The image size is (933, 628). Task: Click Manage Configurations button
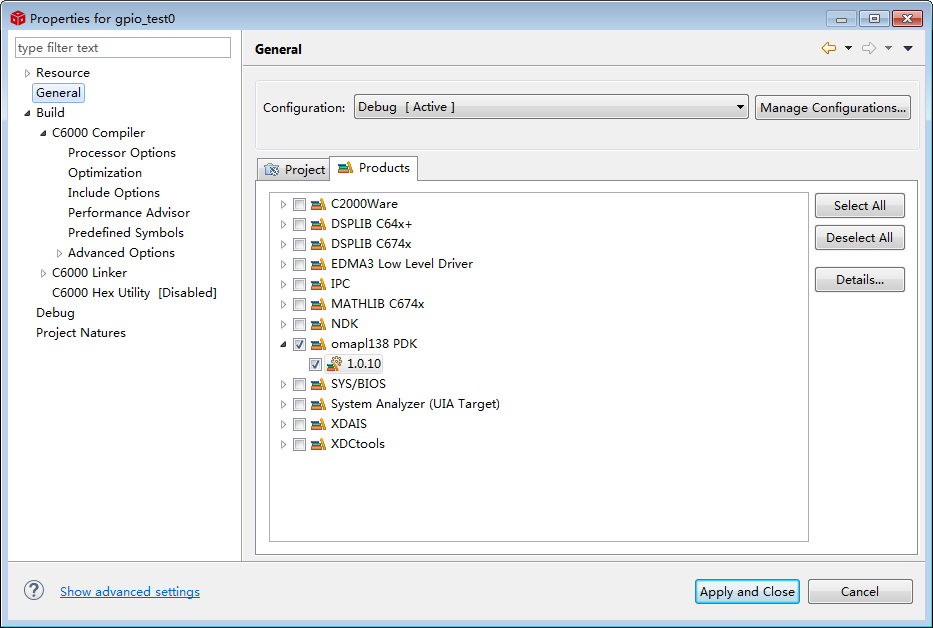pyautogui.click(x=832, y=108)
